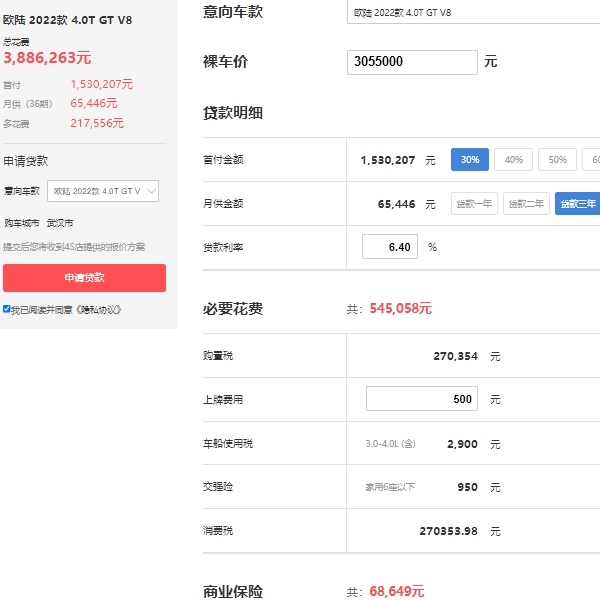
Task: Toggle the 我已阅读并同意 agreement checkbox
Action: (7, 309)
